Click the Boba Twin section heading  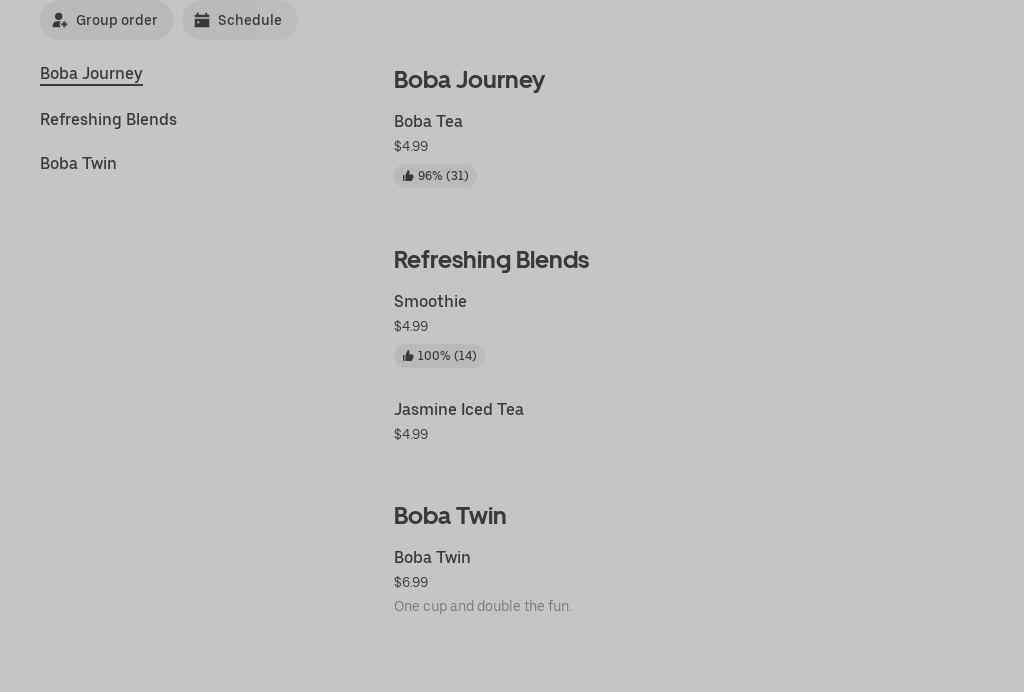(x=450, y=516)
